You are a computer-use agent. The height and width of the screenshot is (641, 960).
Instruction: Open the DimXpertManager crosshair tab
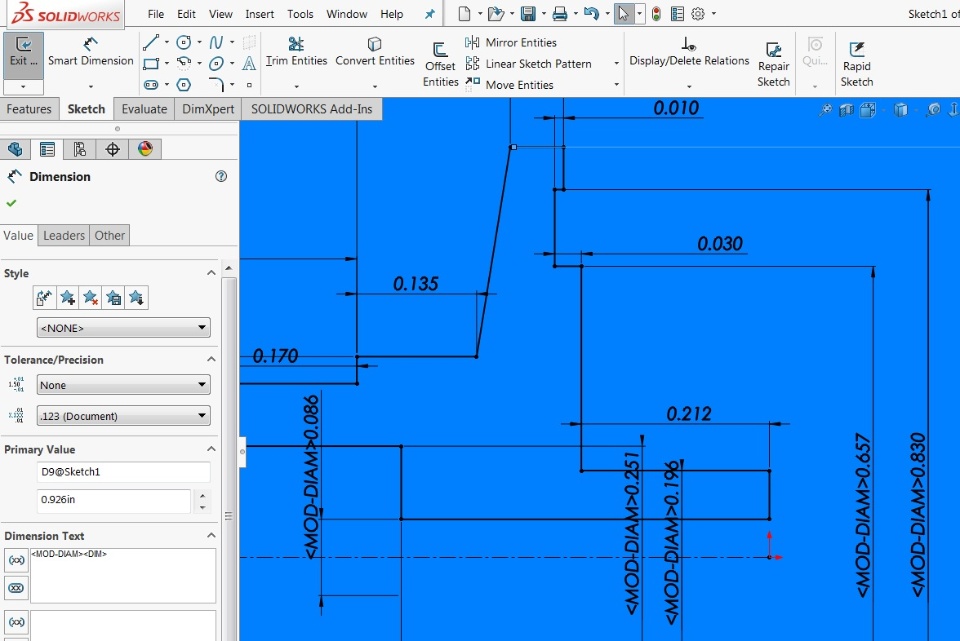pos(113,149)
